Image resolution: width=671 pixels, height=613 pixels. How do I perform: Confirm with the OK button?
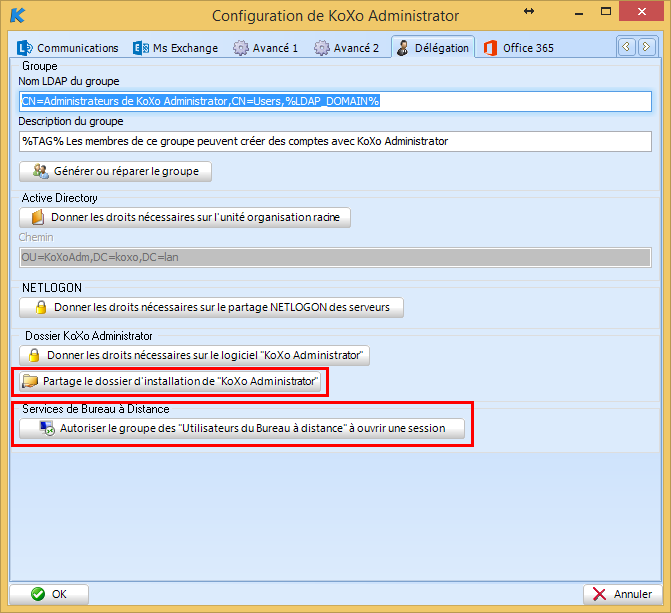pos(49,594)
